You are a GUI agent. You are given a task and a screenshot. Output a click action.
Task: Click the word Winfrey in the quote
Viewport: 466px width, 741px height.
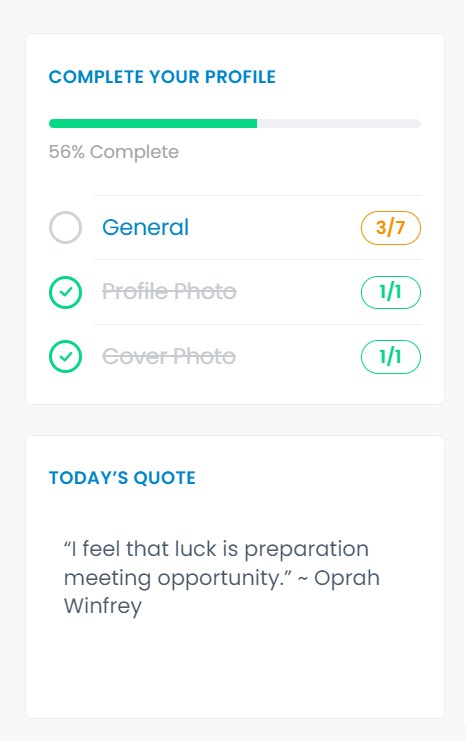click(x=103, y=606)
